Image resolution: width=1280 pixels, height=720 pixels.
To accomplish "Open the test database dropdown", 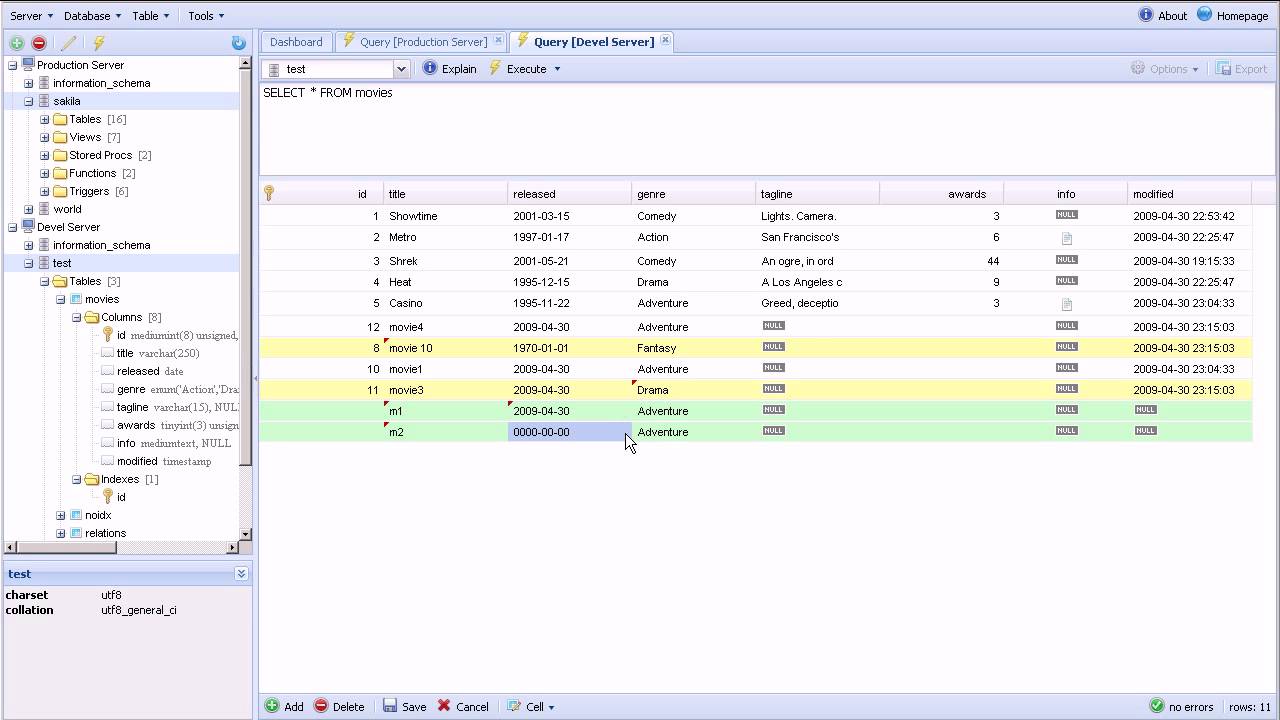I will click(x=401, y=69).
